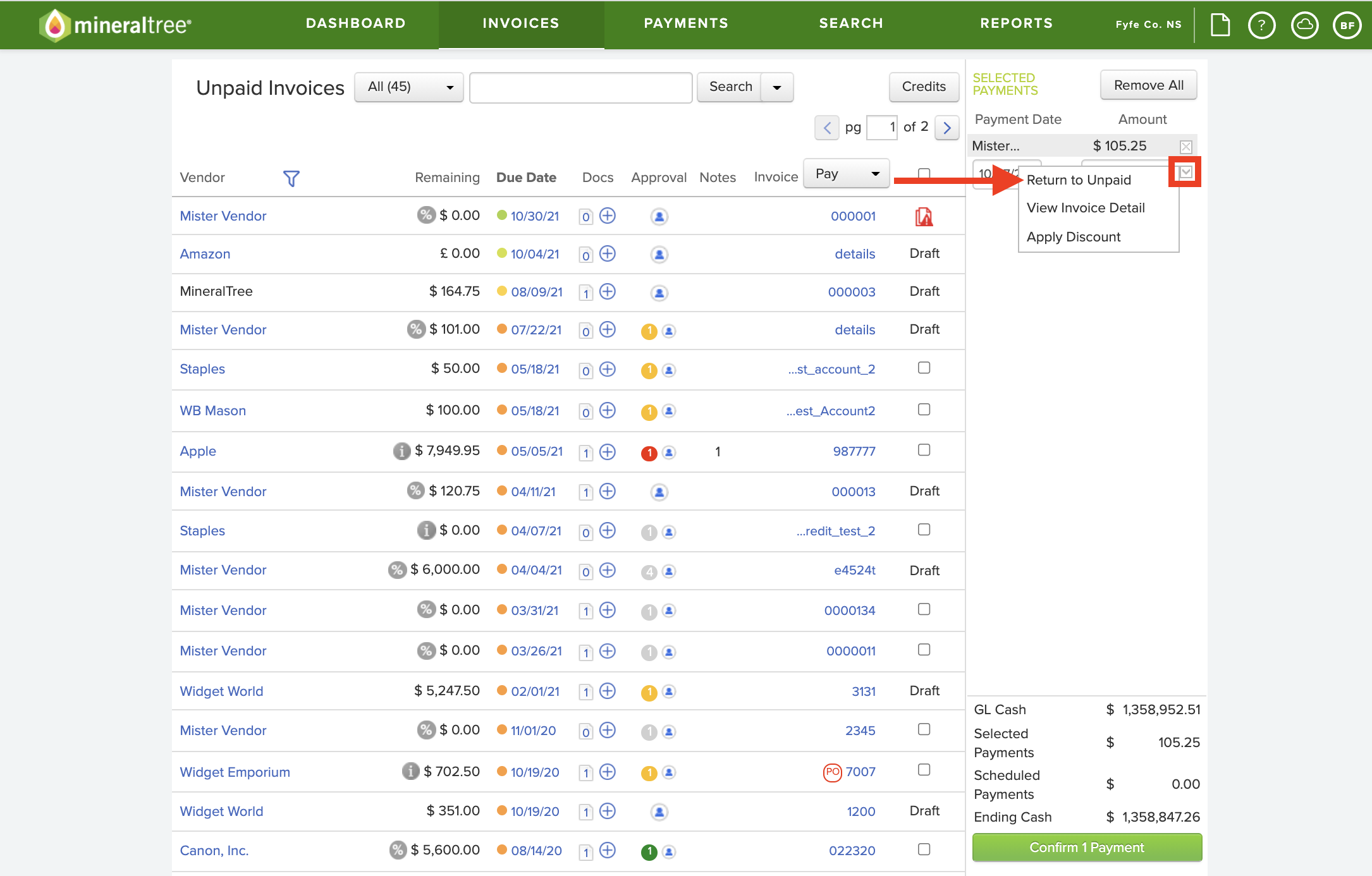
Task: Tick the Apple 987777 invoice checkbox
Action: point(924,450)
